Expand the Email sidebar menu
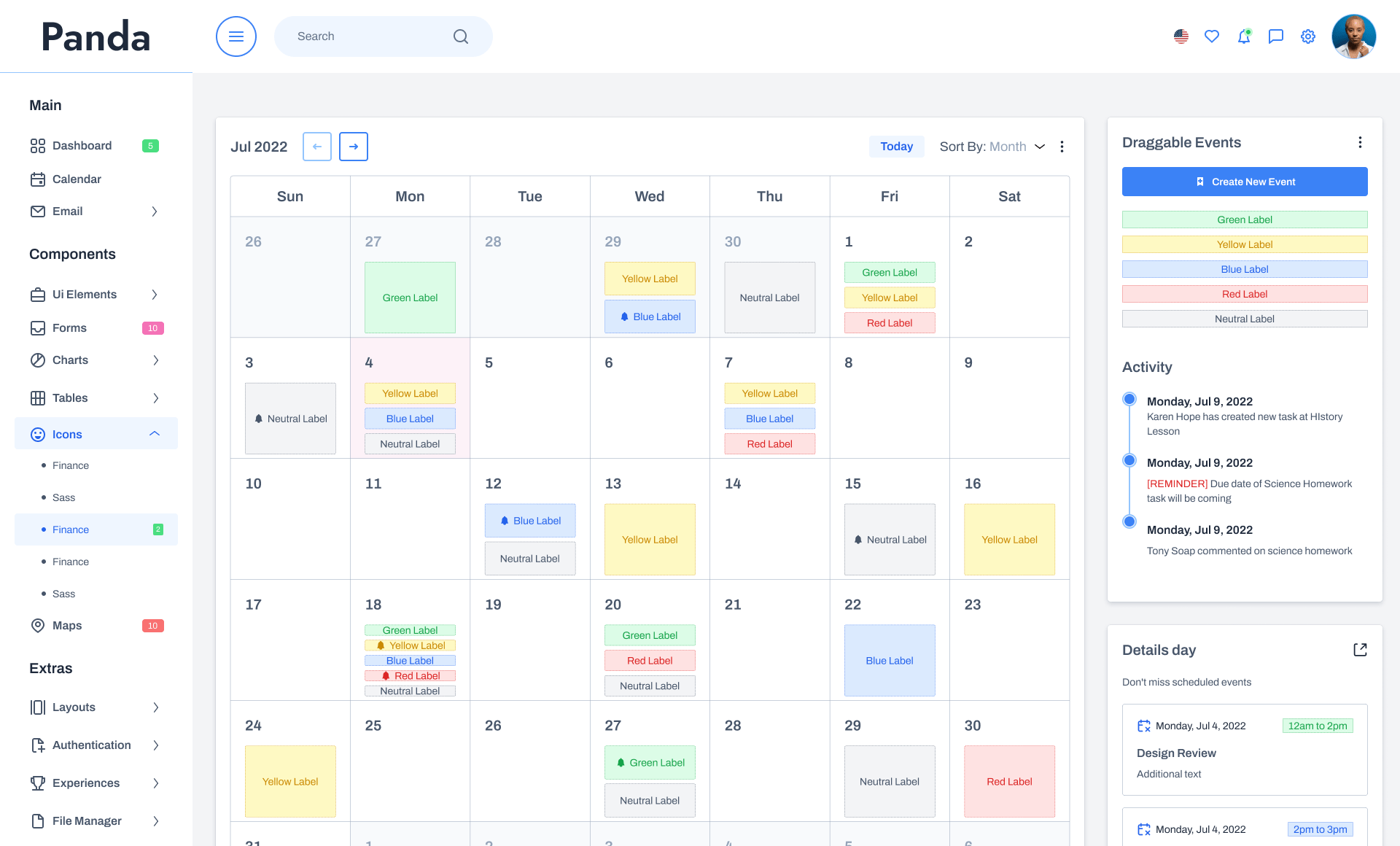The image size is (1400, 846). click(x=155, y=211)
